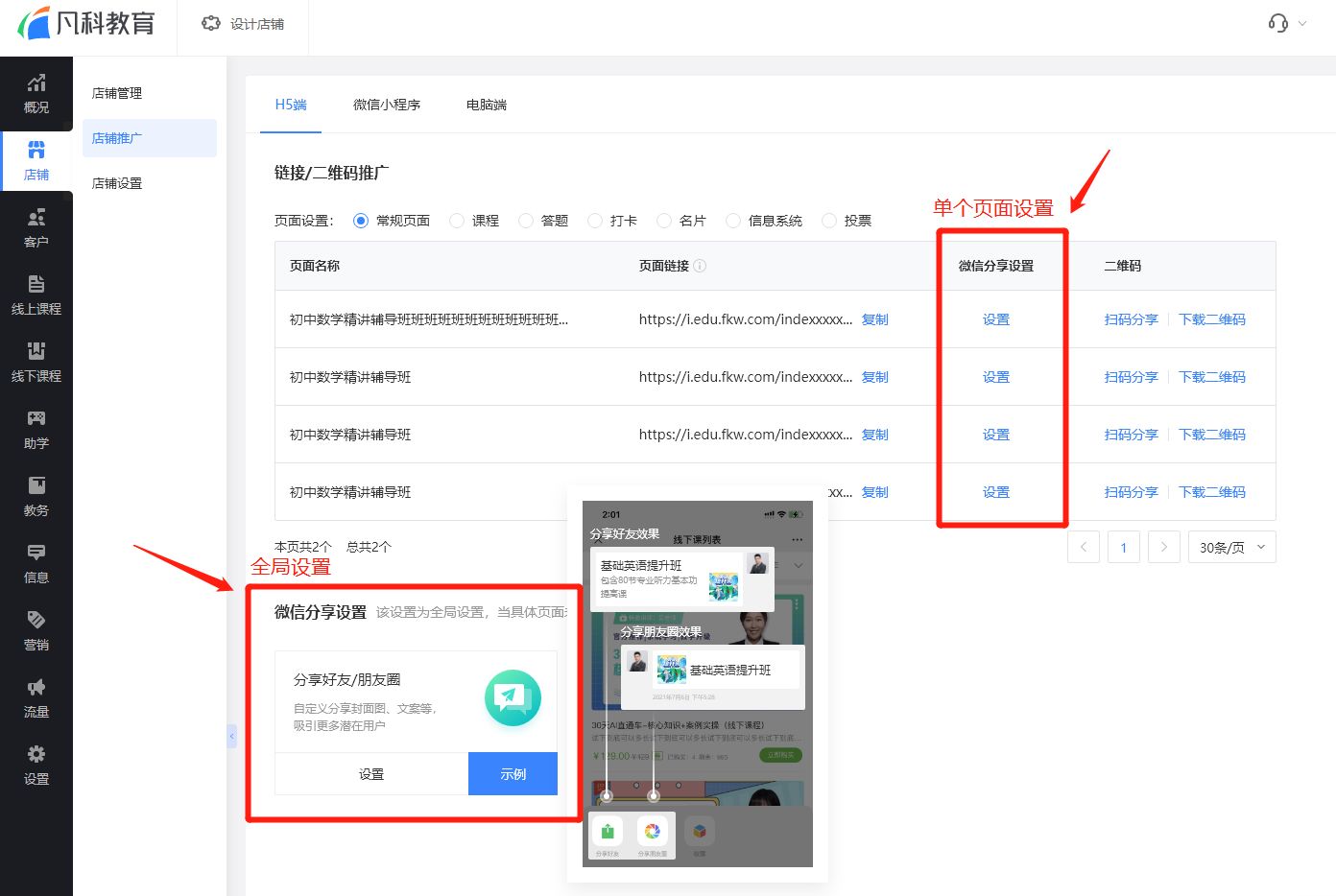1336x896 pixels.
Task: Click 扫码分享 in the first row
Action: 1132,319
